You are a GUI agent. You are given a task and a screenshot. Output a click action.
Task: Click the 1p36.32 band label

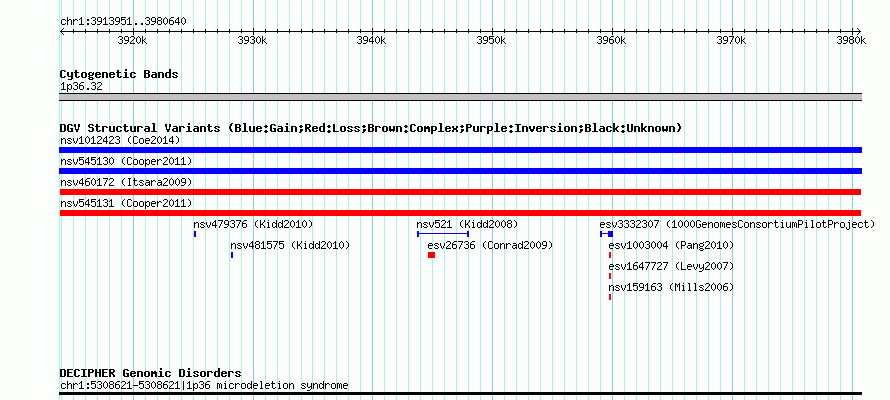[81, 87]
